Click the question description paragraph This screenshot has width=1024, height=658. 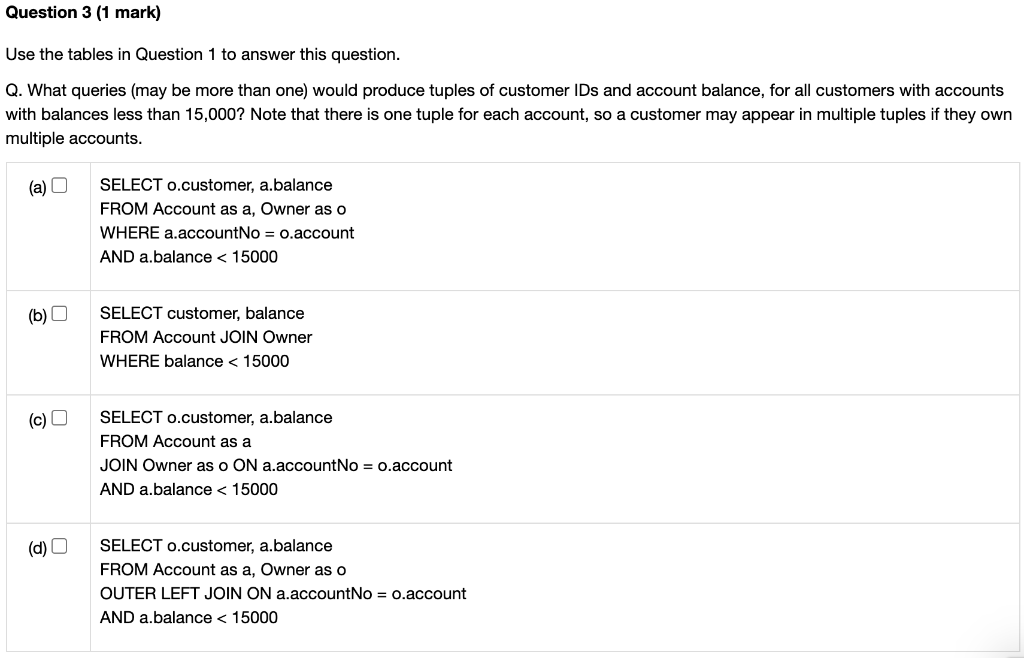[510, 113]
